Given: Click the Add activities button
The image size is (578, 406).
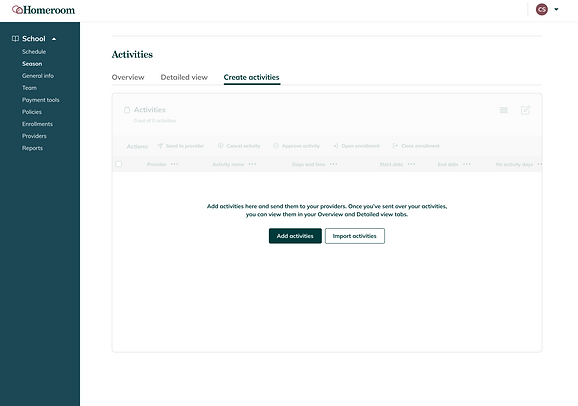Looking at the screenshot, I should click(295, 236).
